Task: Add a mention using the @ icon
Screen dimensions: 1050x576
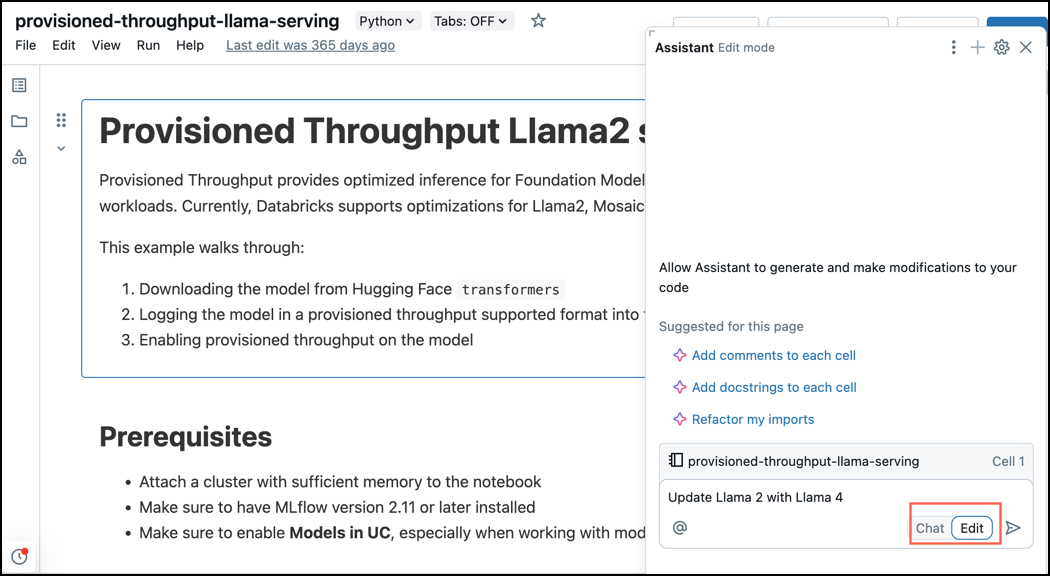Action: pos(680,527)
